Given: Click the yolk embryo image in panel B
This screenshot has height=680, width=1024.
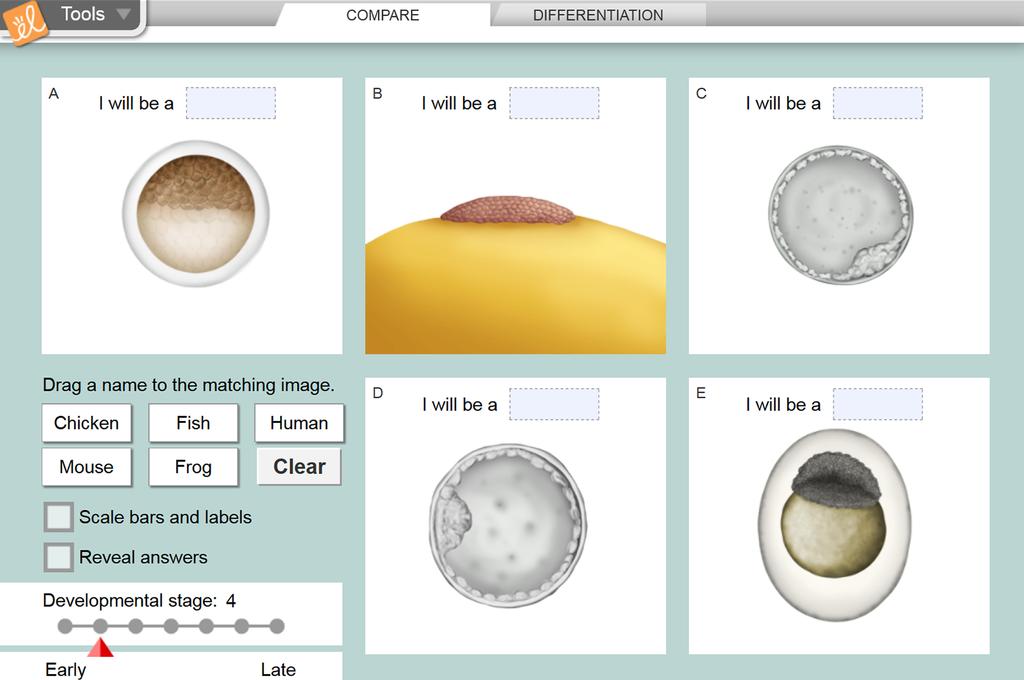Looking at the screenshot, I should tap(508, 211).
